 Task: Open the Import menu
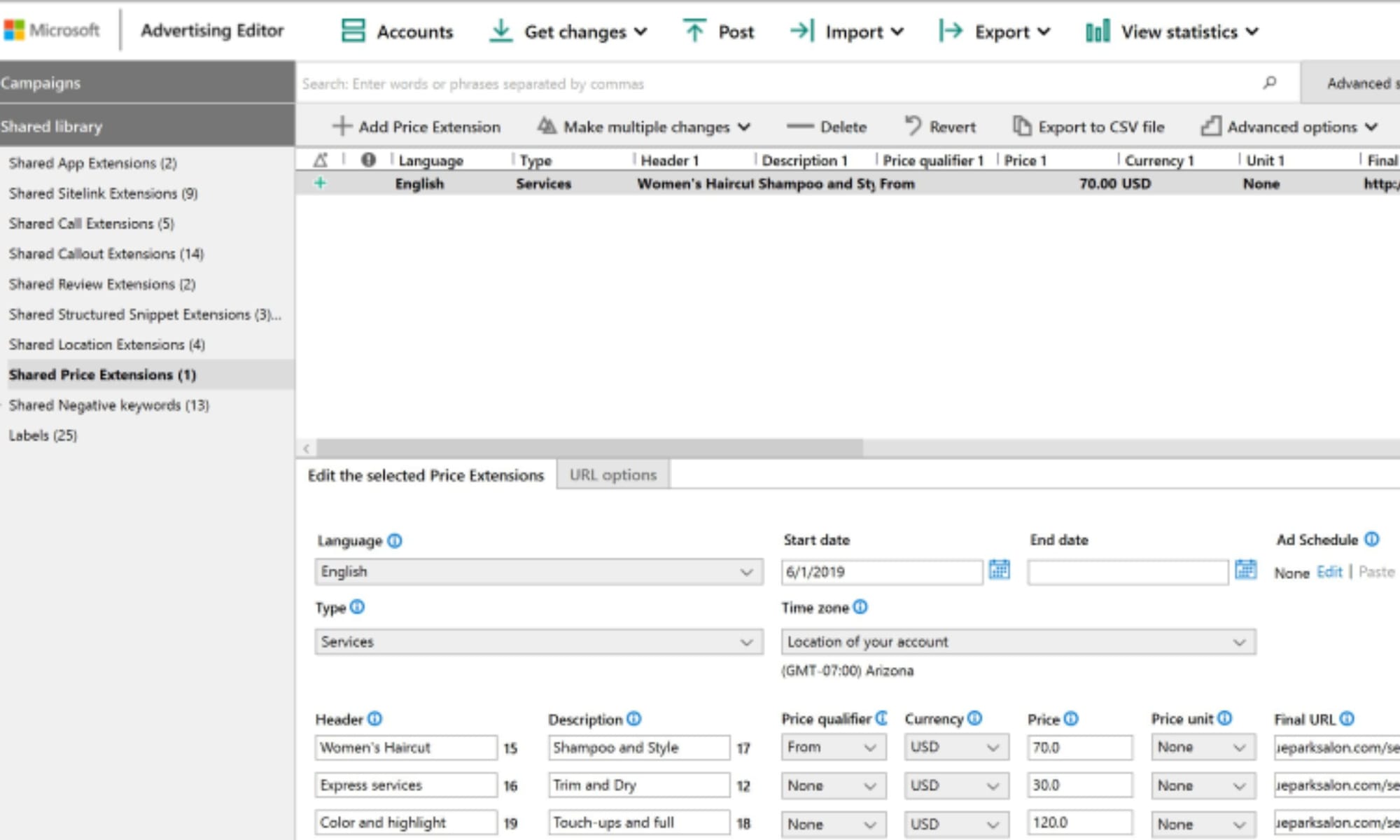tap(897, 31)
